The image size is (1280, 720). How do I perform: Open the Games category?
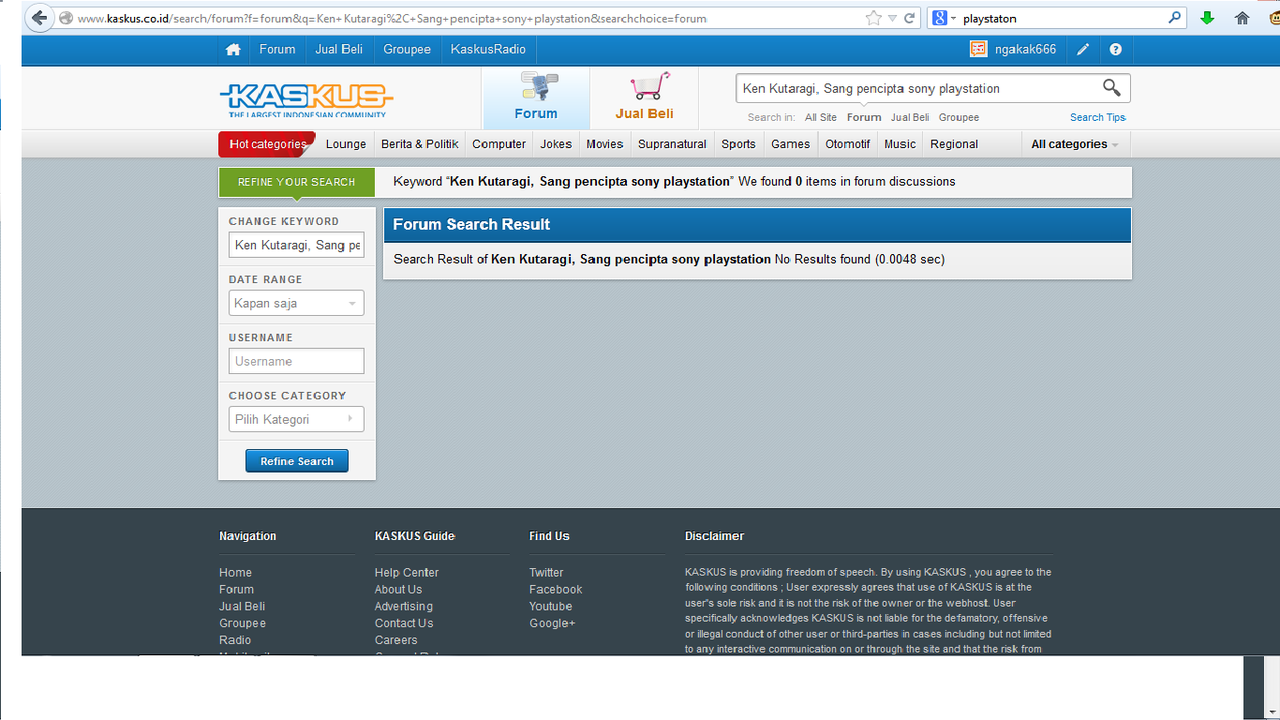tap(791, 144)
